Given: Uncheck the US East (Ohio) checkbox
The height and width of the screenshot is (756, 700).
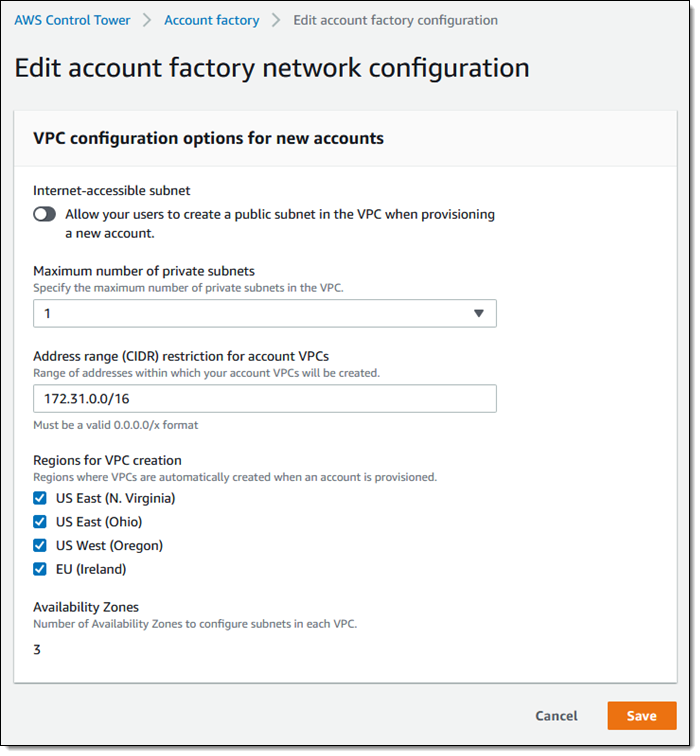Looking at the screenshot, I should [x=40, y=522].
